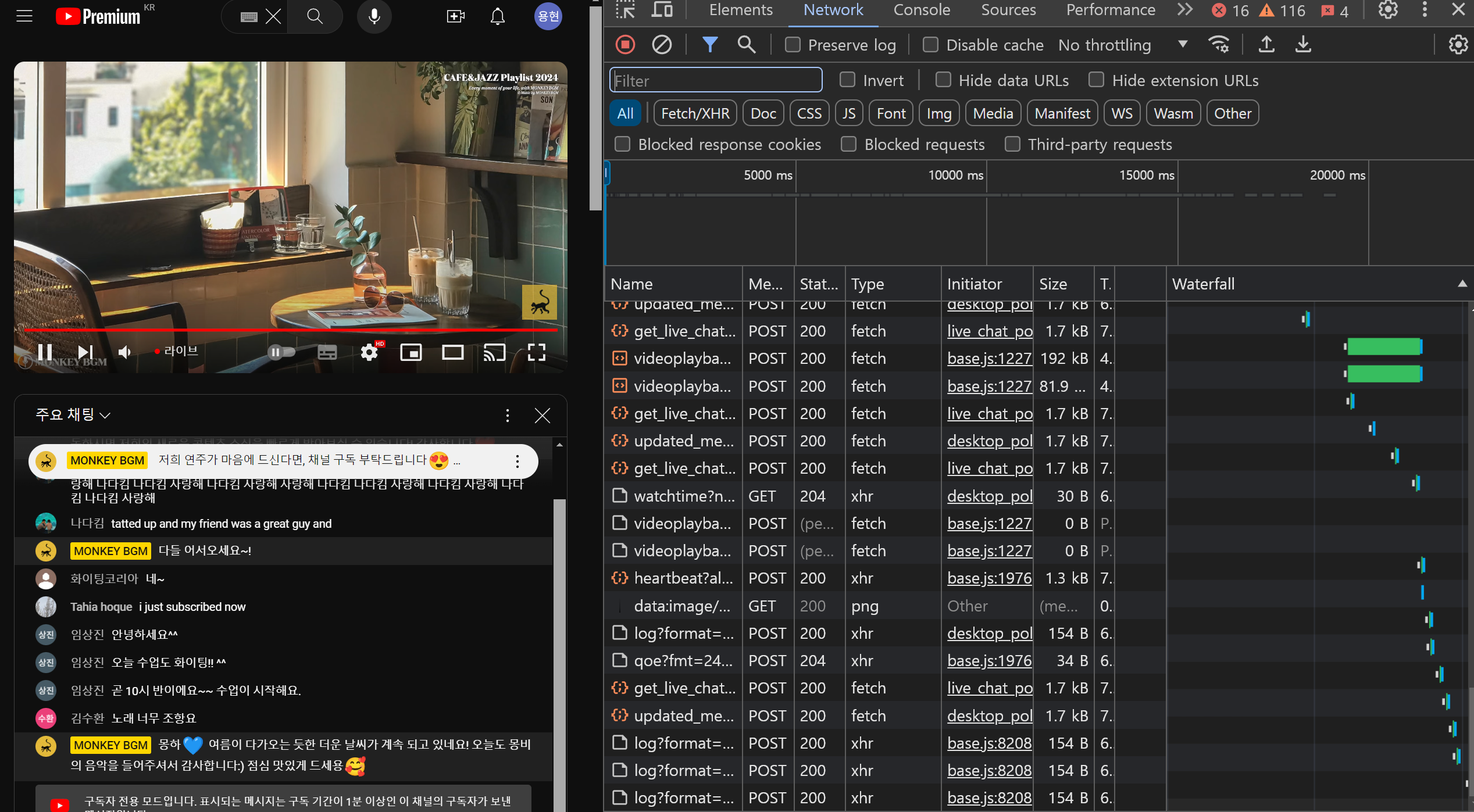
Task: Click the export HAR download icon
Action: (1303, 45)
